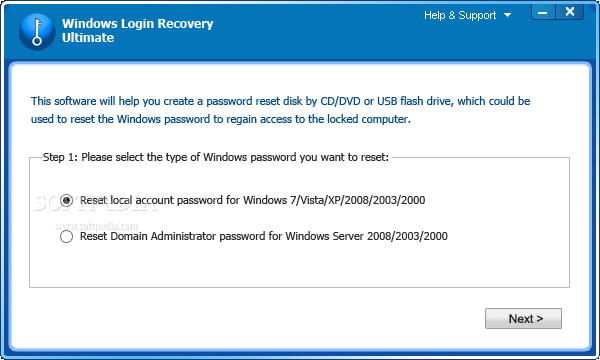Expand the Help & Support dropdown arrow

pos(507,15)
